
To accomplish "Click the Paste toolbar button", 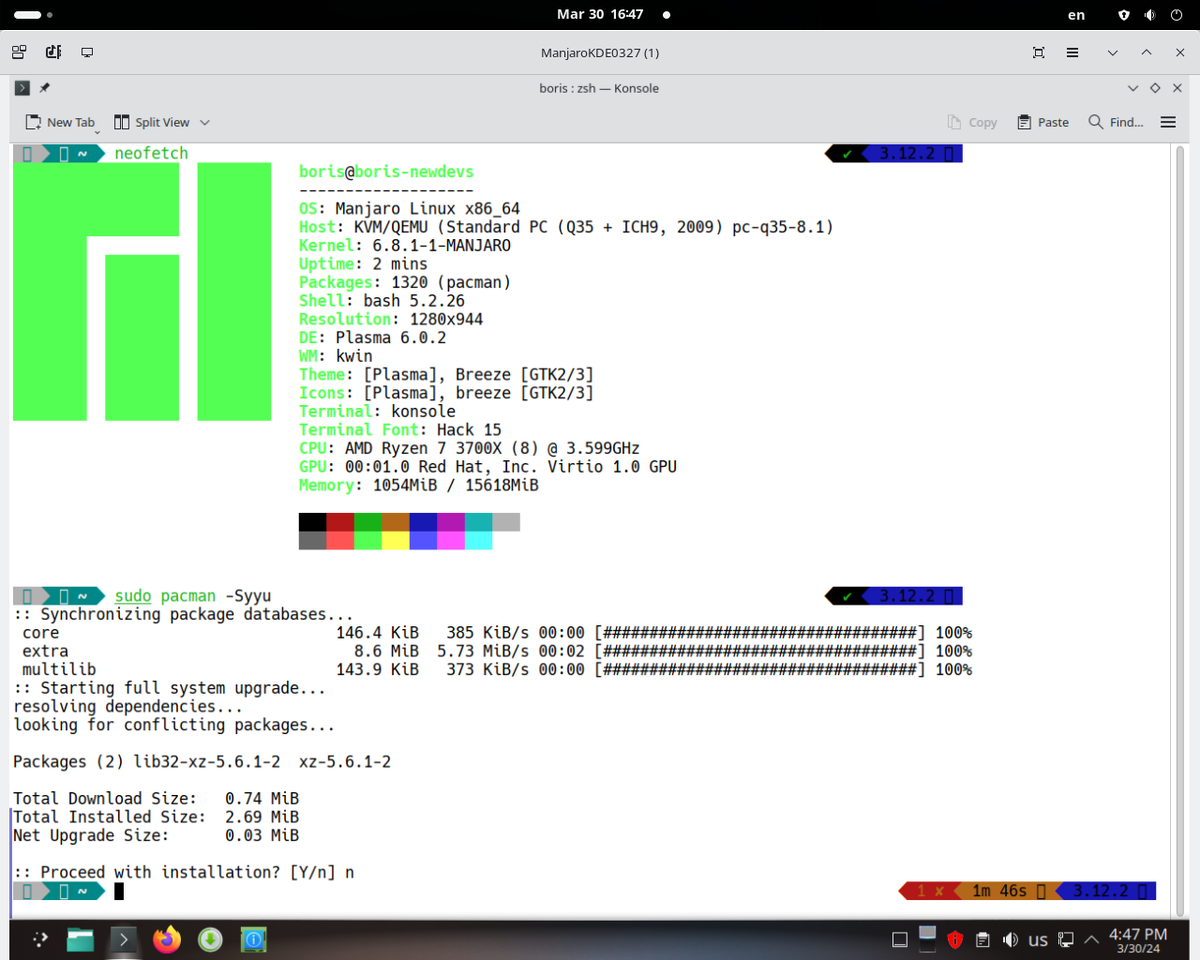I will point(1043,122).
